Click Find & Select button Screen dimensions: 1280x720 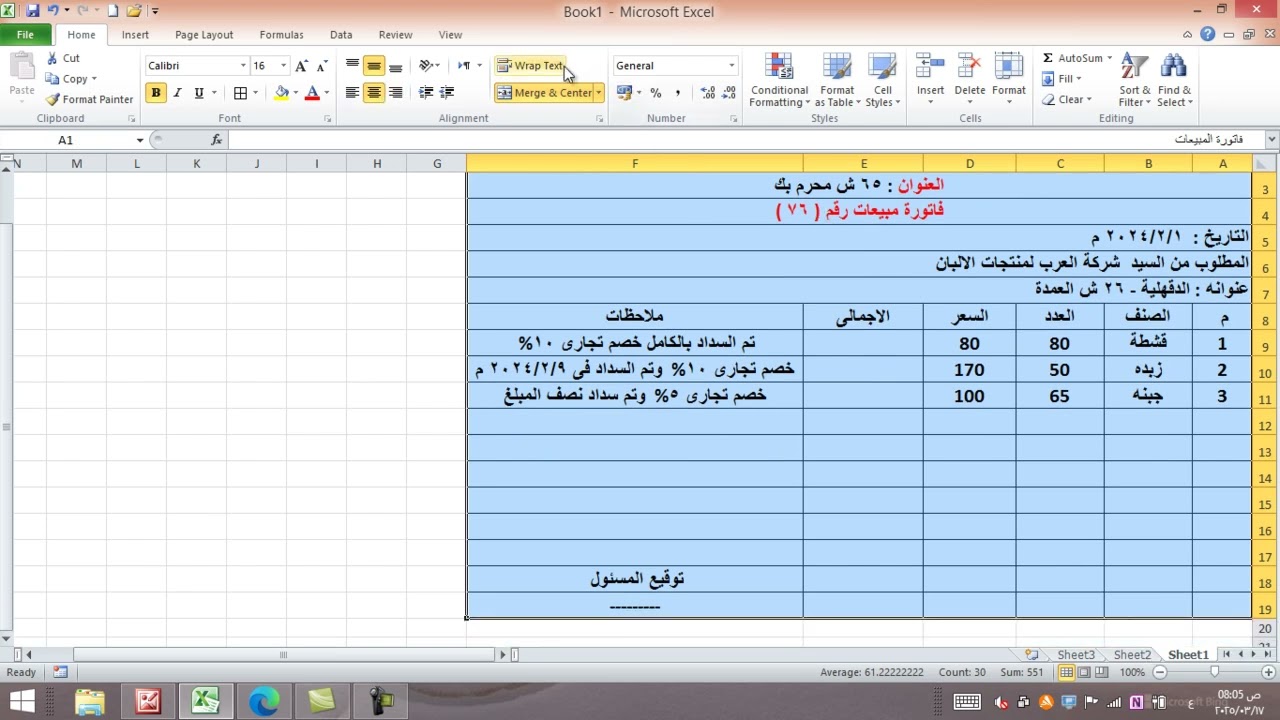pyautogui.click(x=1174, y=80)
